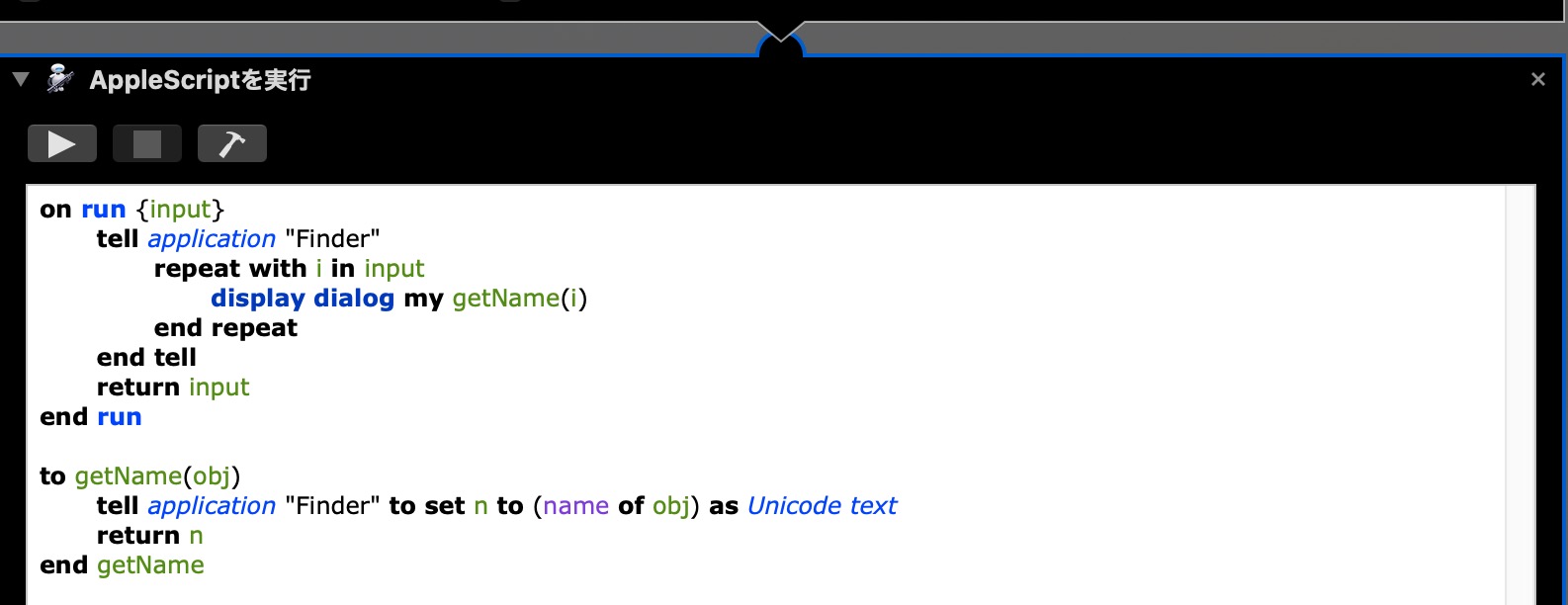The image size is (1568, 605).
Task: Close the AppleScript action
Action: (1537, 79)
